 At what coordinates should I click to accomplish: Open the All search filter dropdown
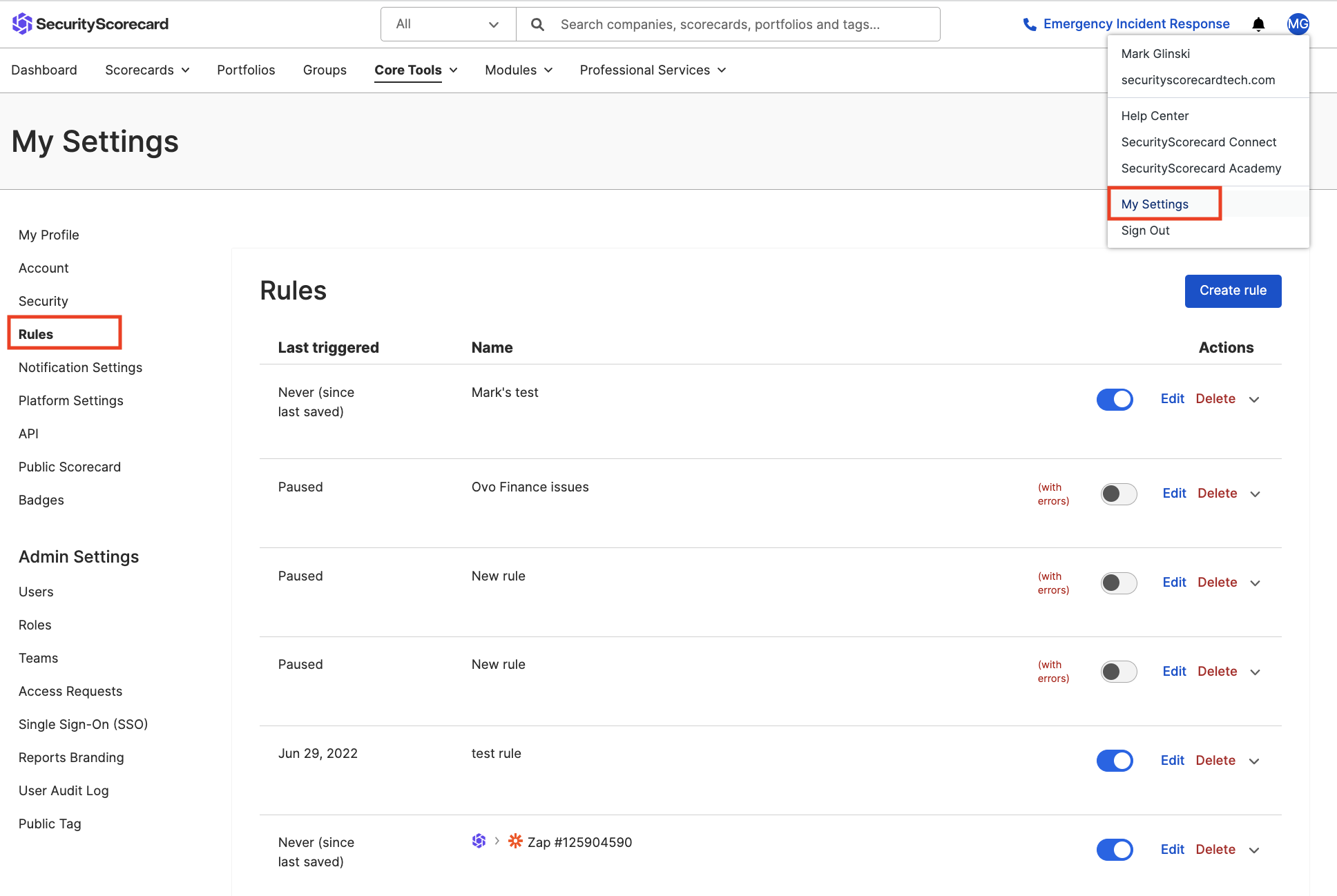pyautogui.click(x=448, y=24)
